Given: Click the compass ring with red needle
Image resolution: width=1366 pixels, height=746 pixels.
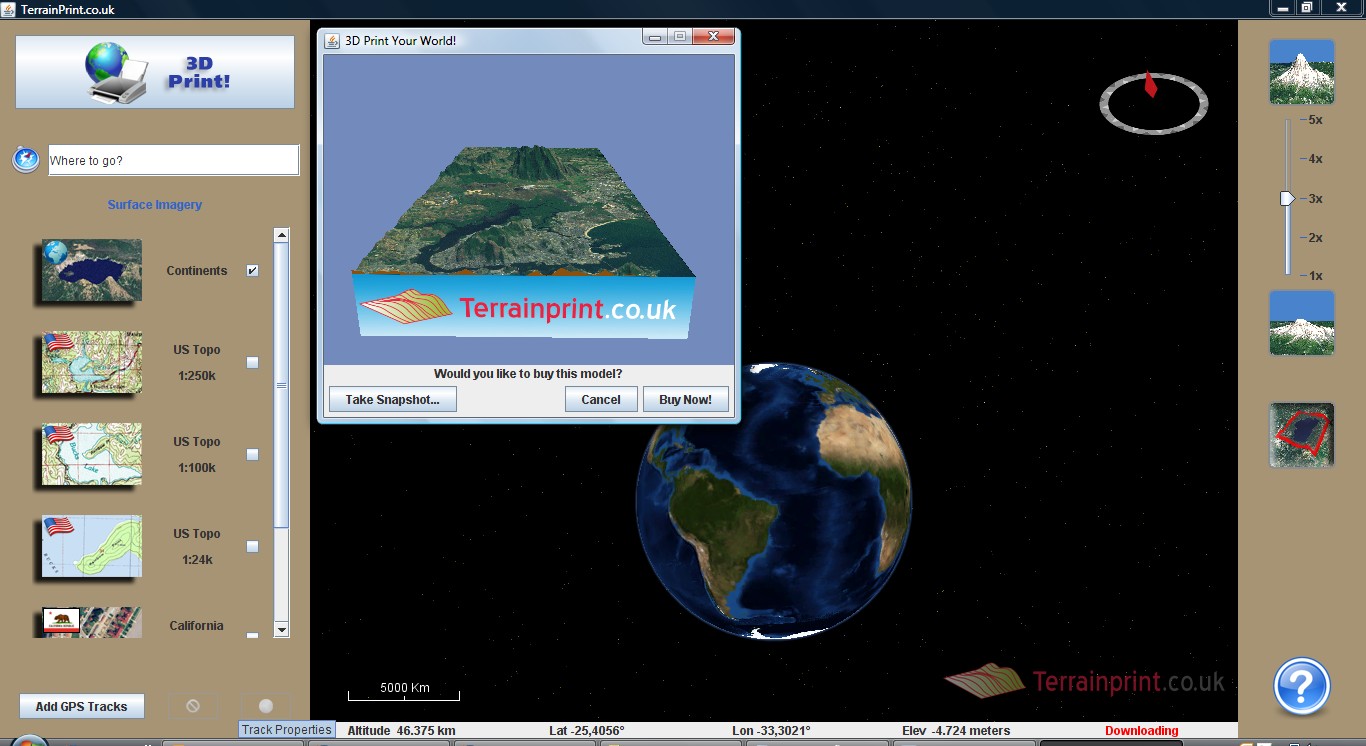Looking at the screenshot, I should [x=1153, y=102].
